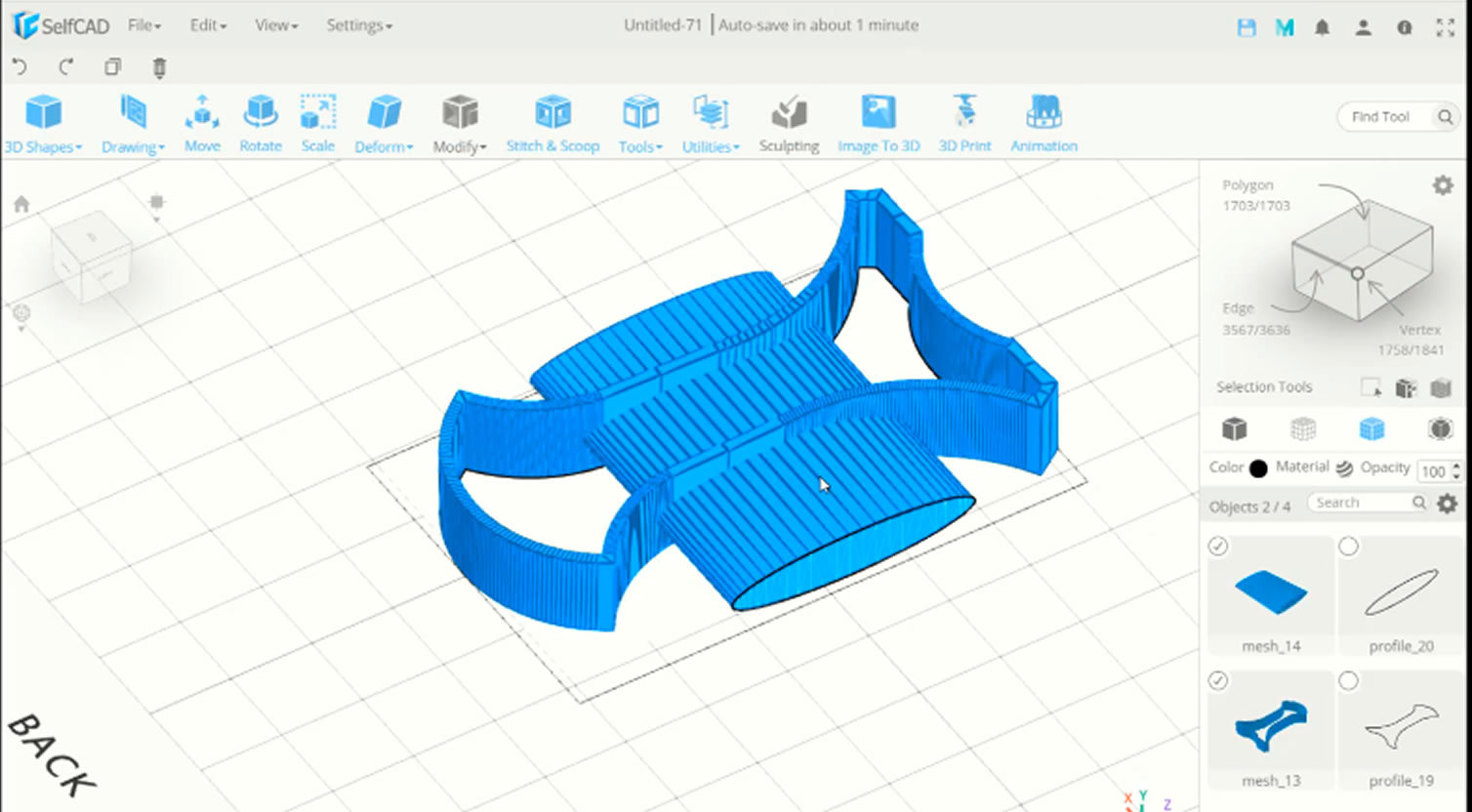The height and width of the screenshot is (812, 1472).
Task: Open the Animation tool
Action: point(1043,124)
